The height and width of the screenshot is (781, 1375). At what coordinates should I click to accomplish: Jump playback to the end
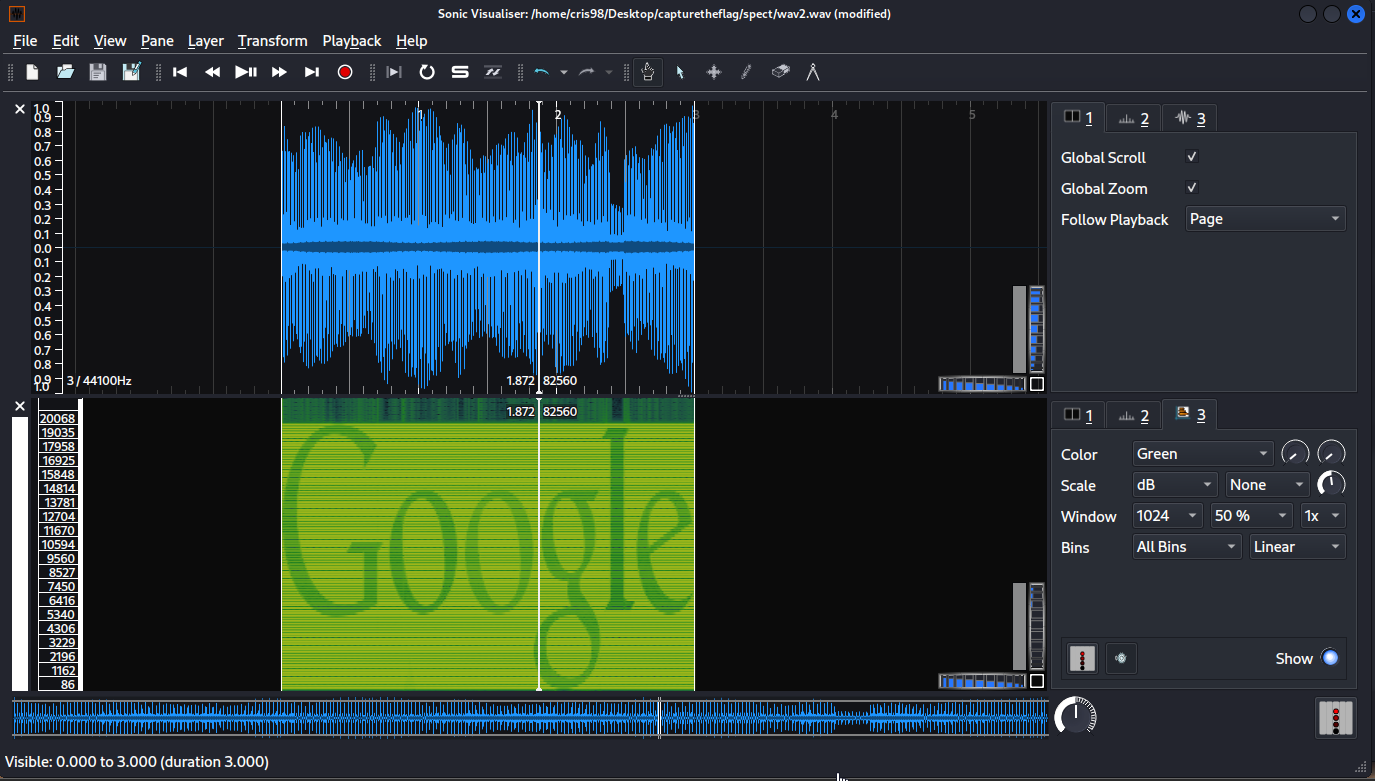pos(312,72)
